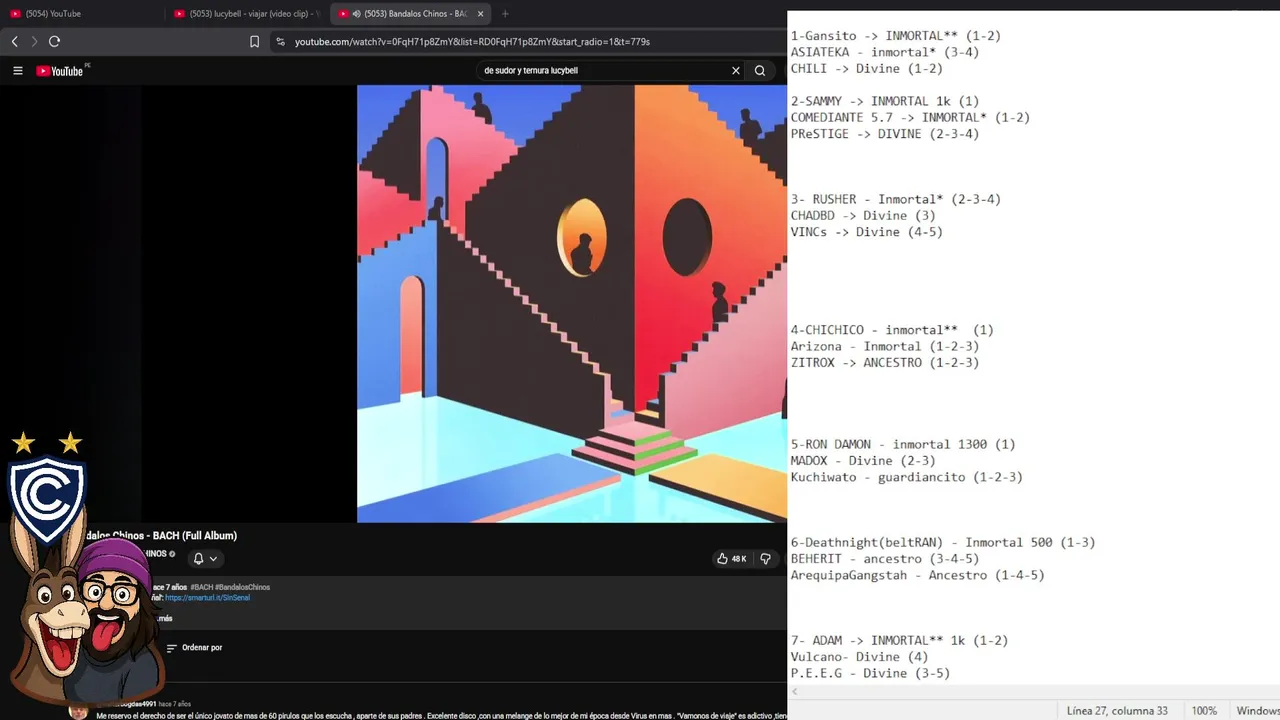
Task: Click the #BACH hashtag
Action: [202, 587]
